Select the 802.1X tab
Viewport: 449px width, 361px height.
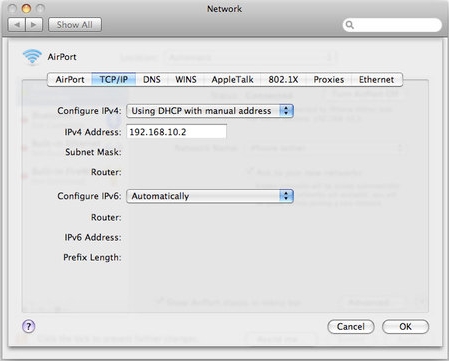tap(283, 80)
